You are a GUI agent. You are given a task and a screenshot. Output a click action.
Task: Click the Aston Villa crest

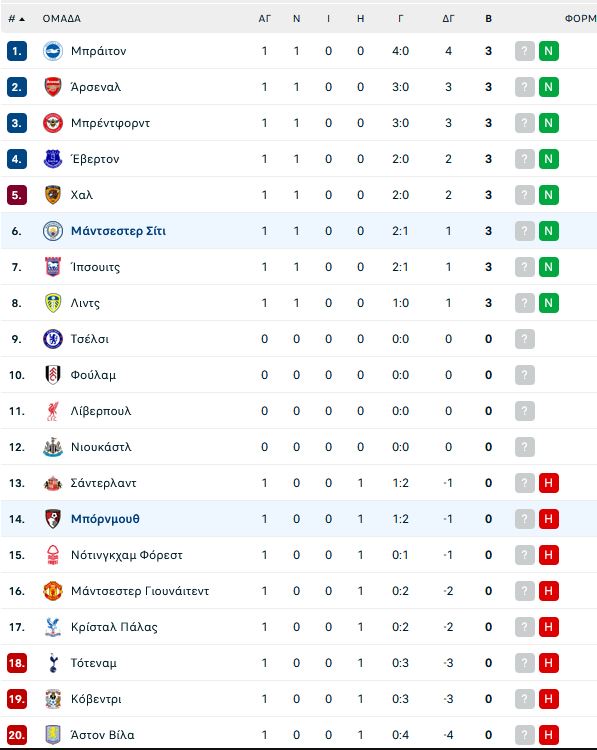click(53, 735)
